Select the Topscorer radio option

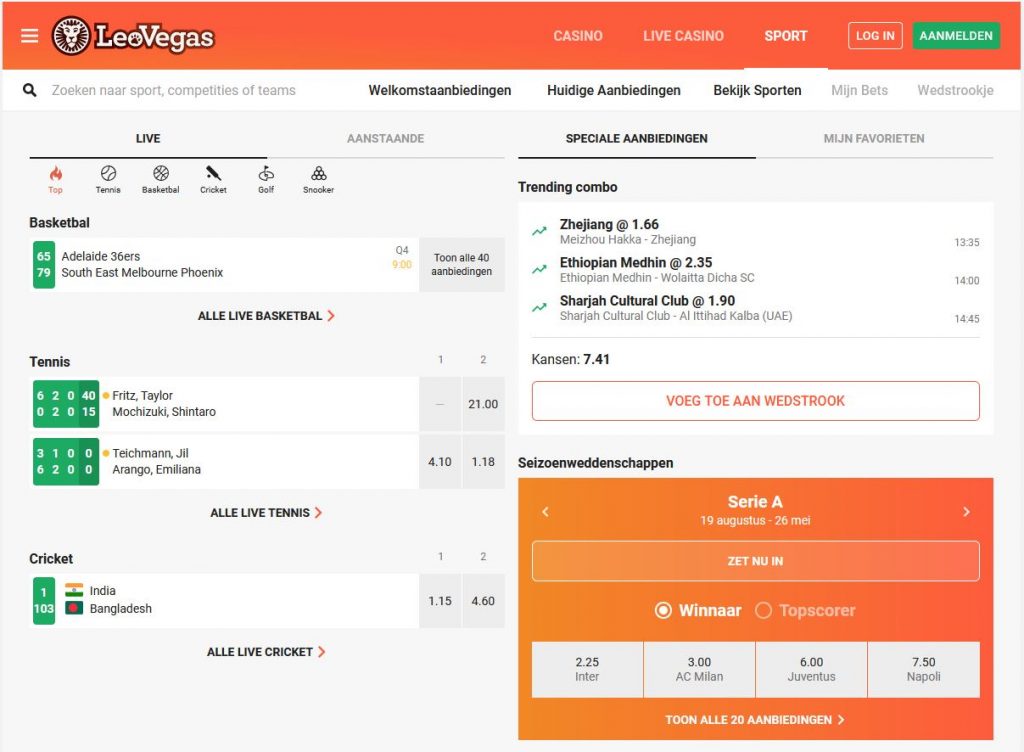coord(805,610)
